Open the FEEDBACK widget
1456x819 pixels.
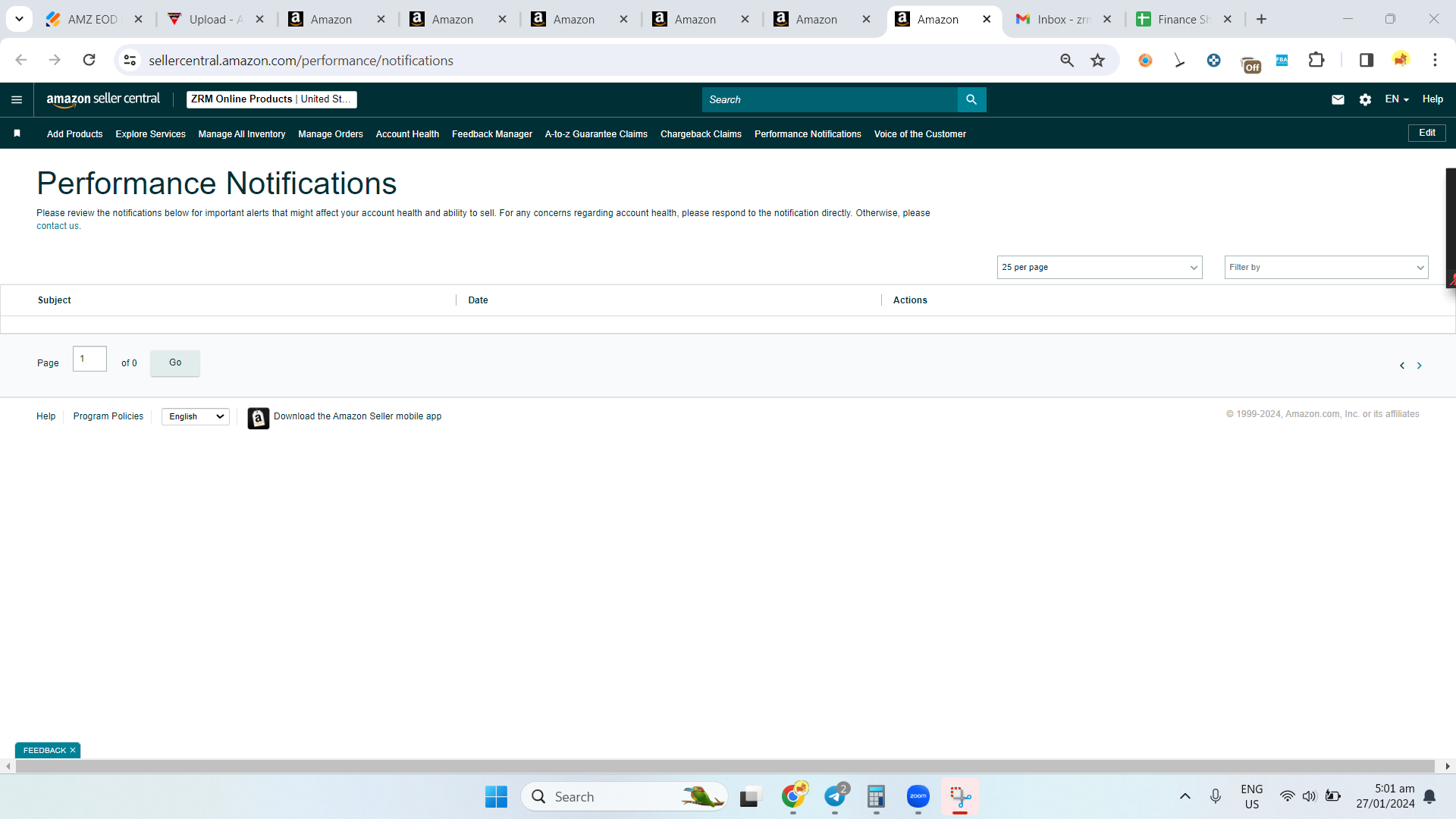45,750
